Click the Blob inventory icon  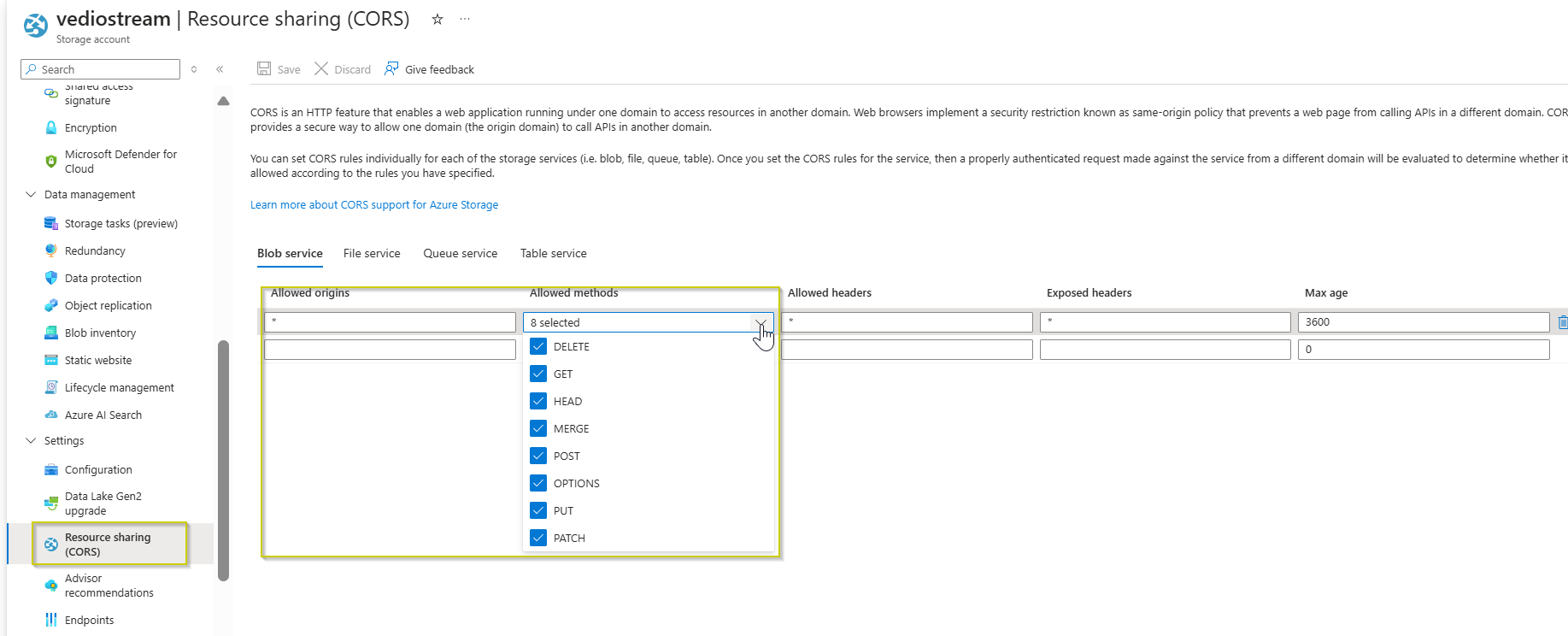51,333
